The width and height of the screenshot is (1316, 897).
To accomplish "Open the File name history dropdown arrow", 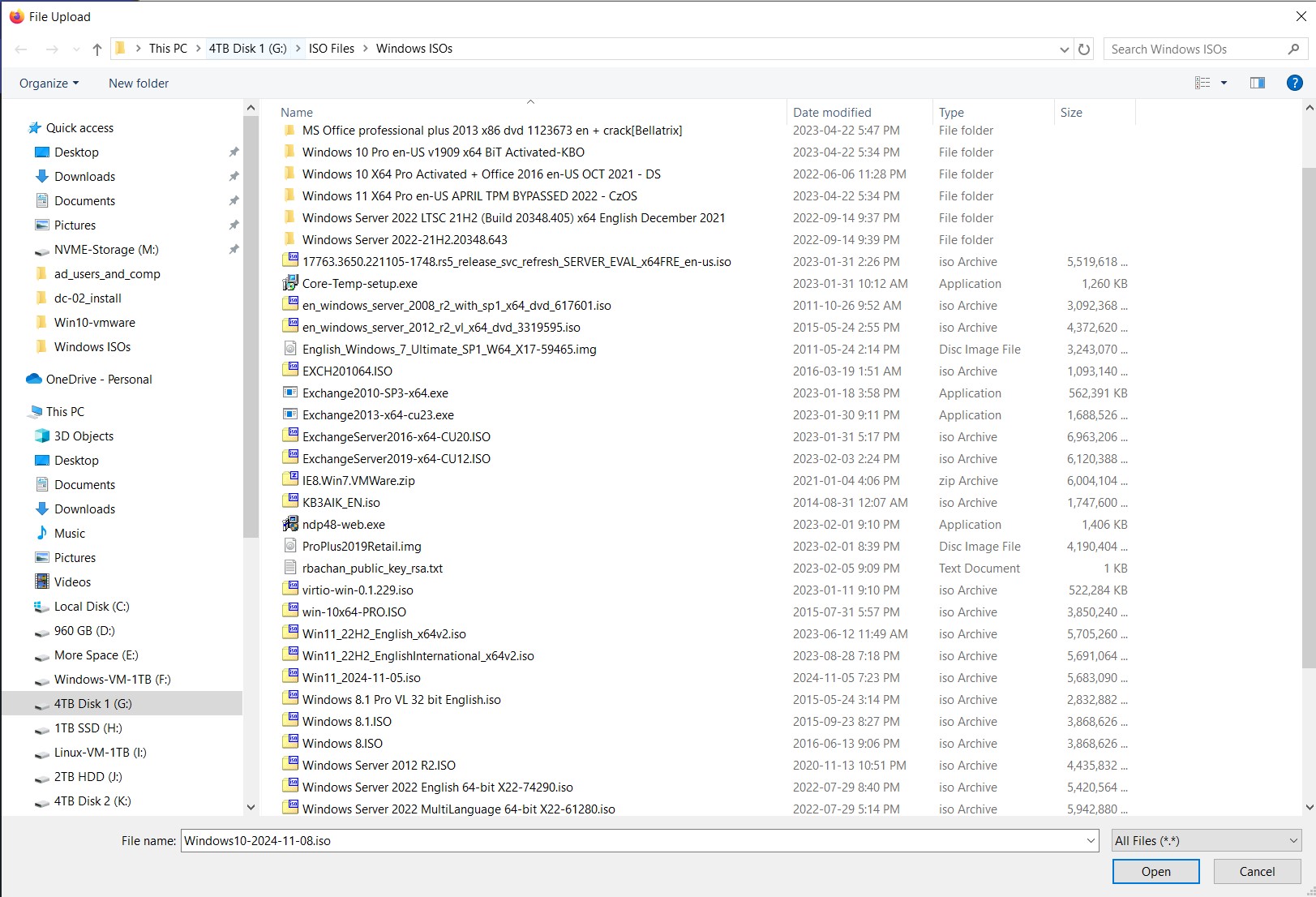I will point(1091,841).
